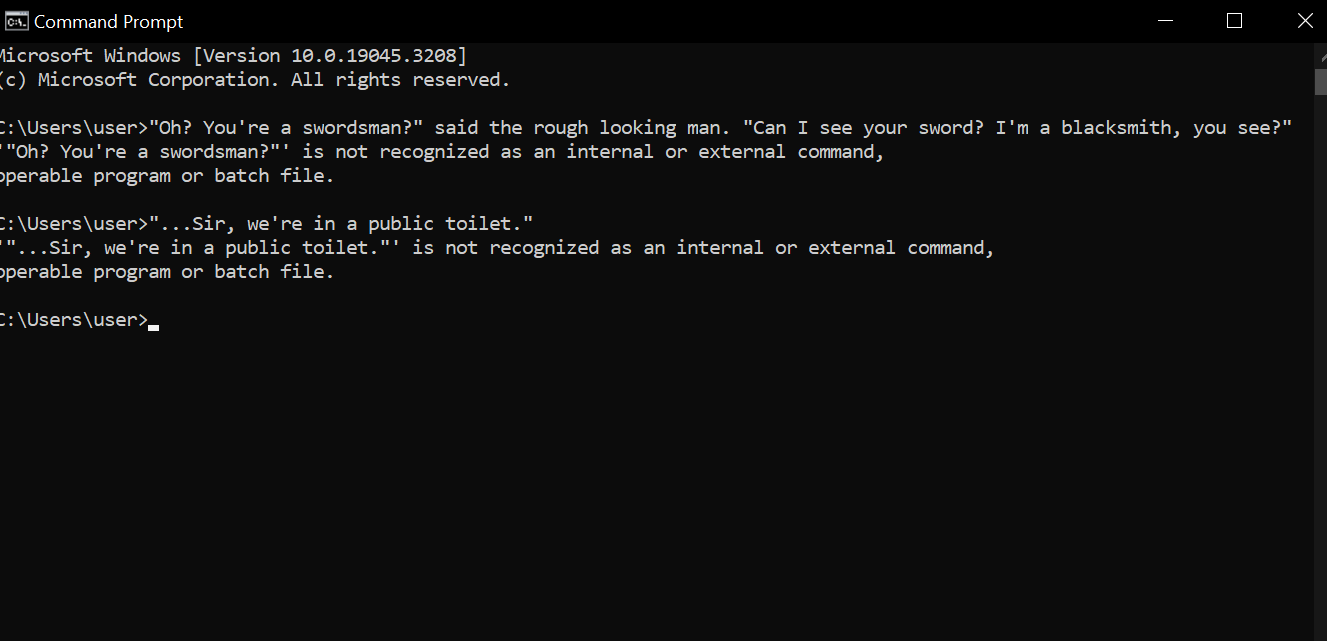Viewport: 1327px width, 641px height.
Task: Click the "Command Prompt" title text
Action: (x=109, y=21)
